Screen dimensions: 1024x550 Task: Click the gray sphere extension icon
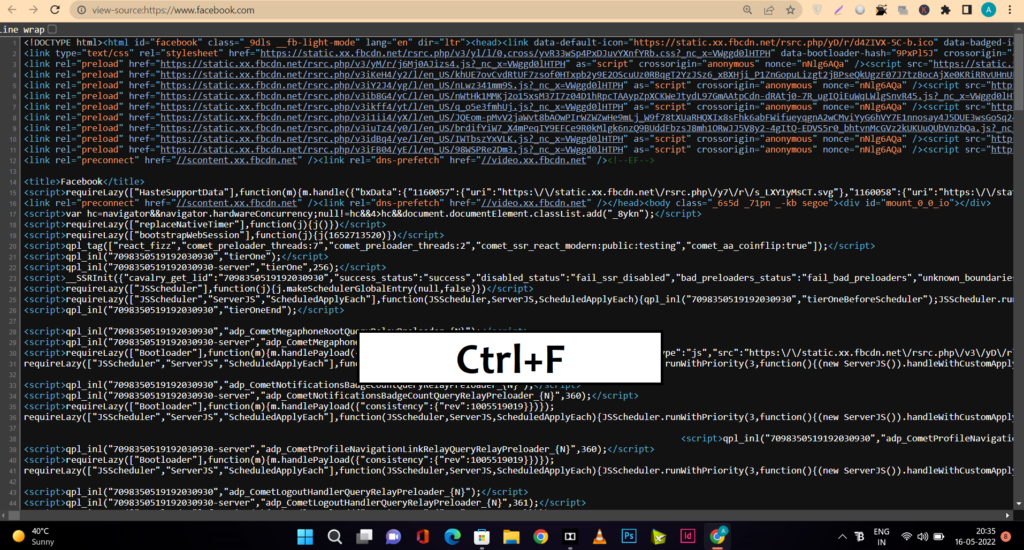click(x=860, y=10)
